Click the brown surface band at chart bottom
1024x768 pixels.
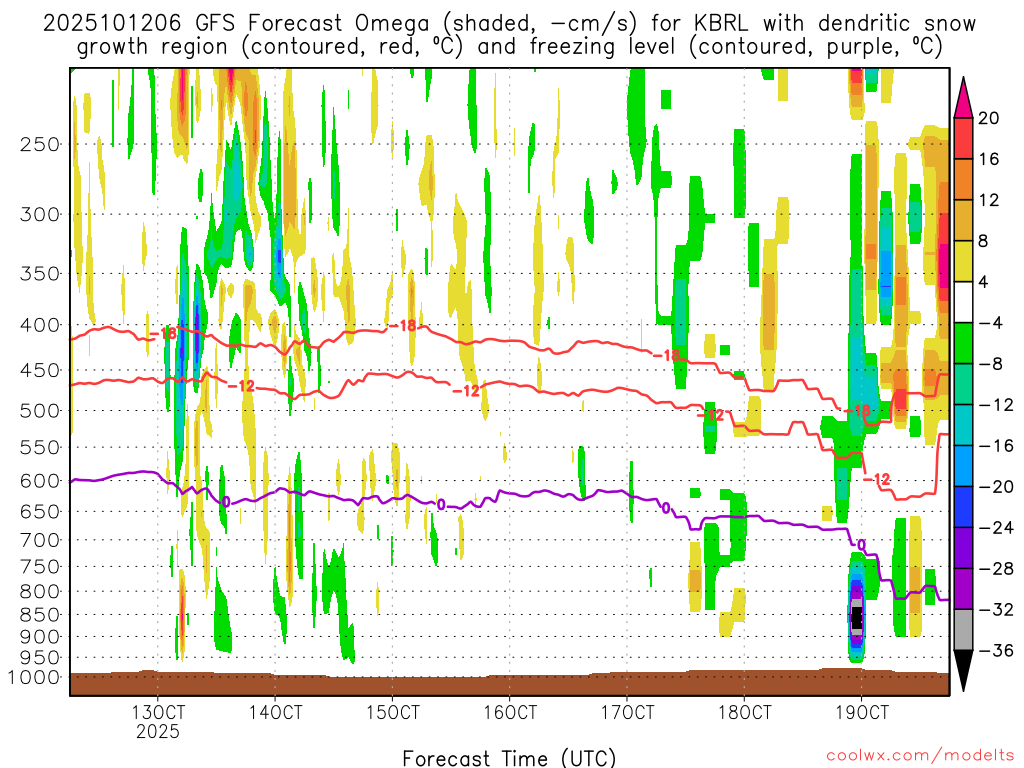[x=509, y=684]
